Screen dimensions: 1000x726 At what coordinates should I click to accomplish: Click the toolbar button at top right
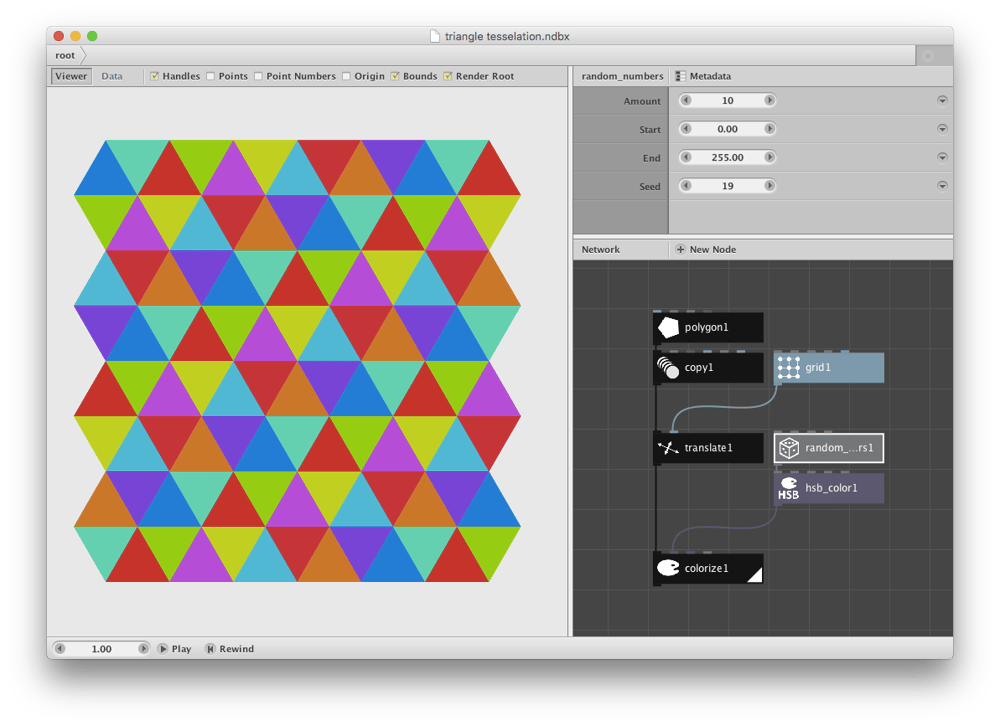point(928,56)
